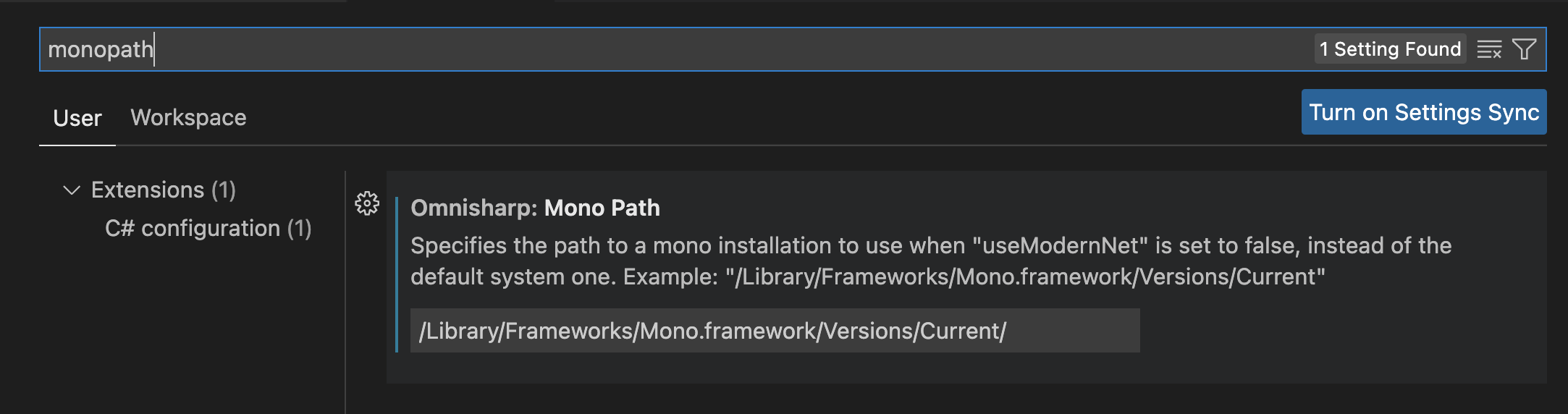
Task: Collapse the Extensions chevron in tree
Action: [x=72, y=190]
